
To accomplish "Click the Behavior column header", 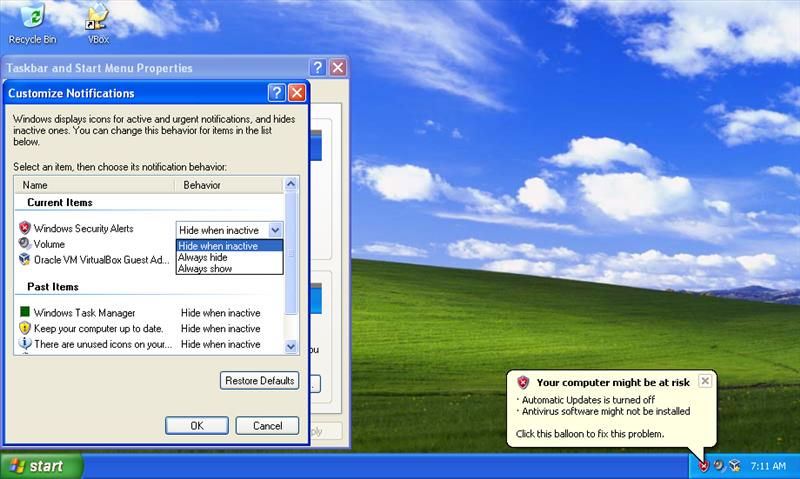I will point(229,185).
